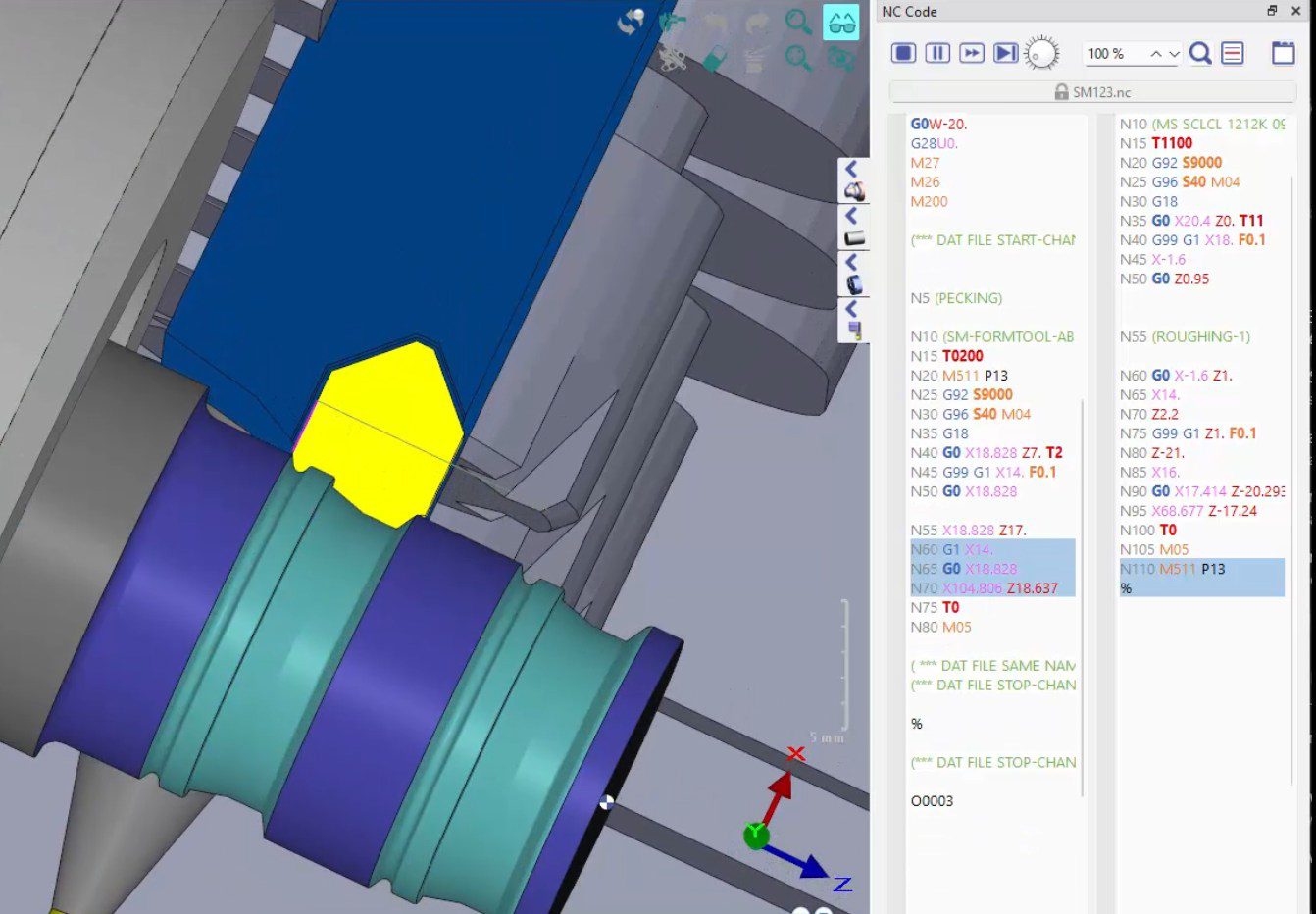Open the SM123.nc file bar

click(x=1092, y=92)
